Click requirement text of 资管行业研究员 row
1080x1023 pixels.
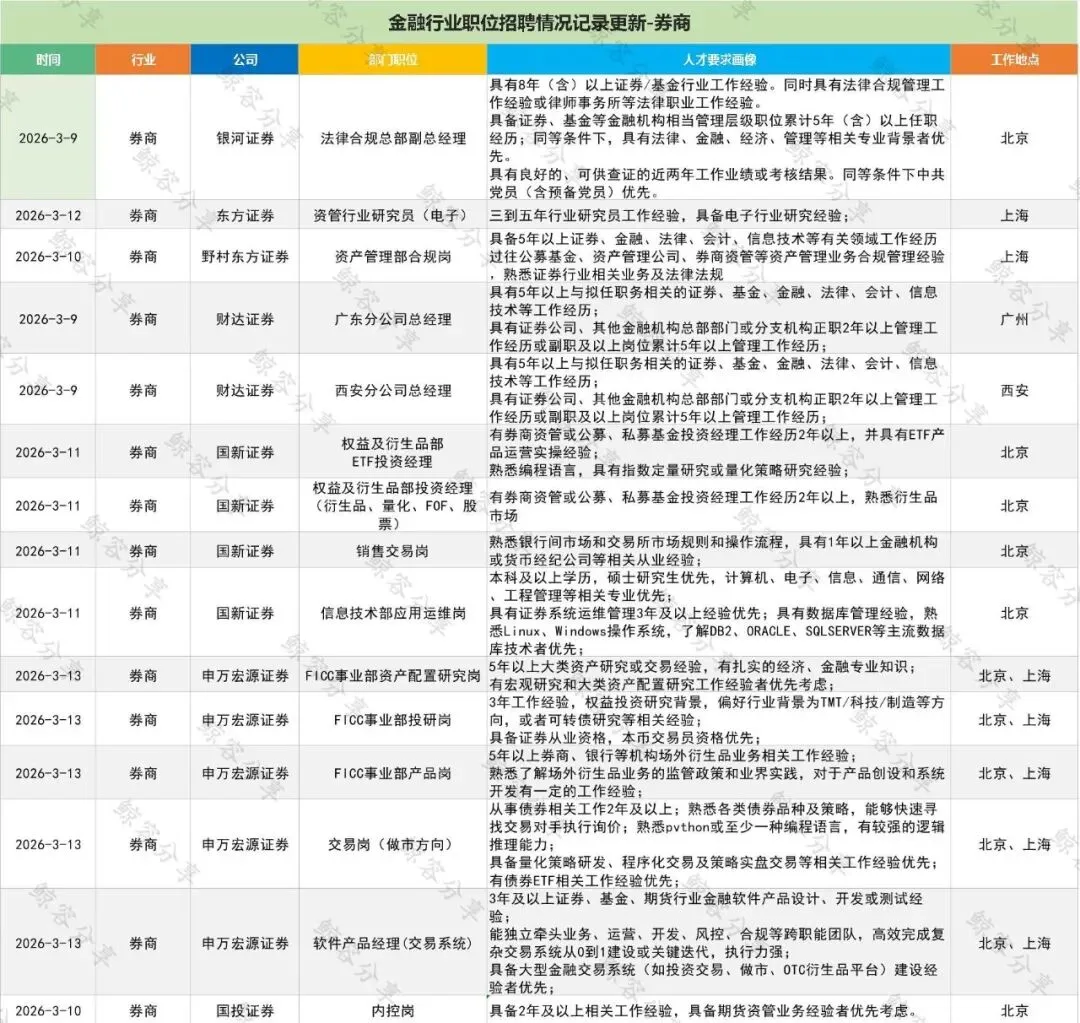pyautogui.click(x=669, y=216)
